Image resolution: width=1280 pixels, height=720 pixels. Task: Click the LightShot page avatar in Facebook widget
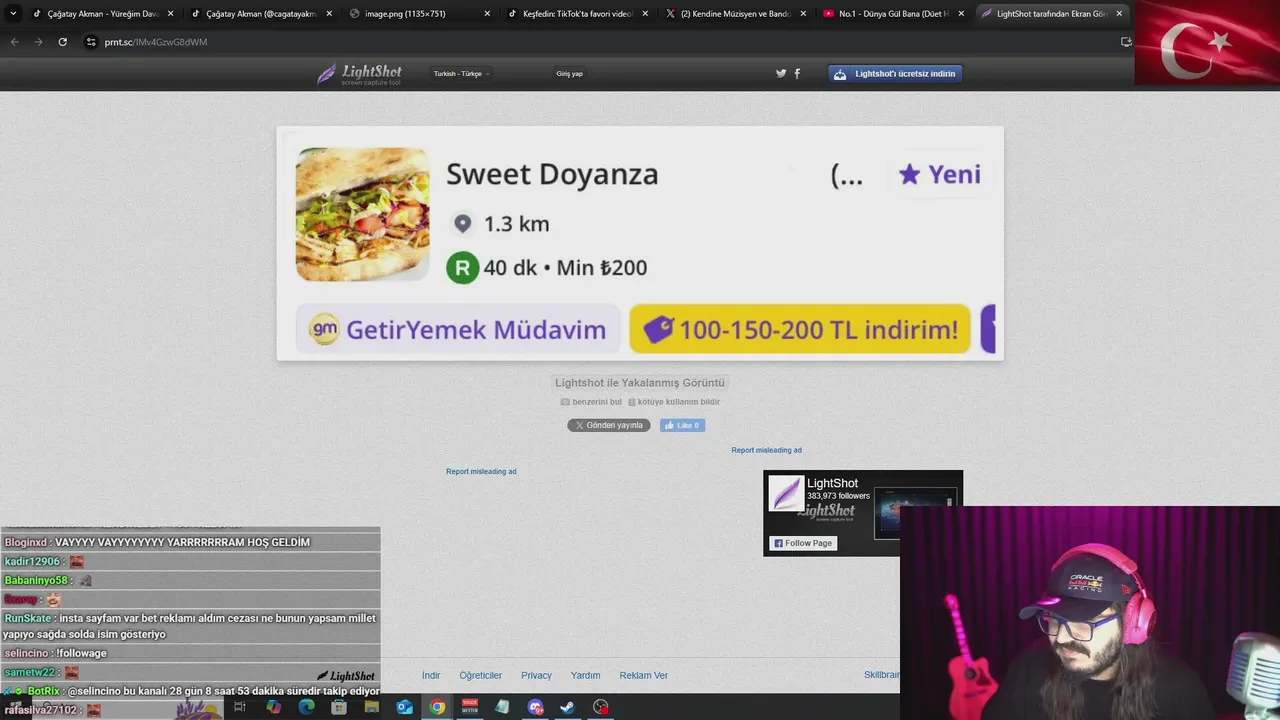click(786, 493)
